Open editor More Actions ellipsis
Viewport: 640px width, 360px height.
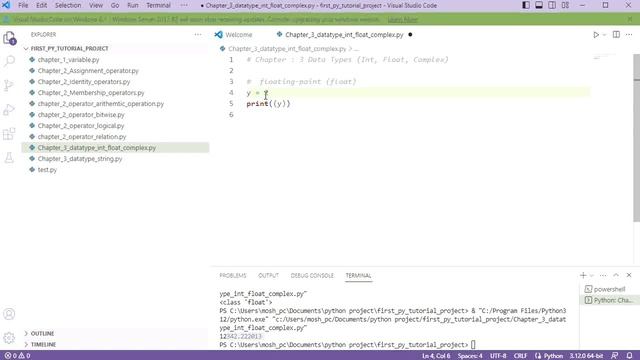629,35
